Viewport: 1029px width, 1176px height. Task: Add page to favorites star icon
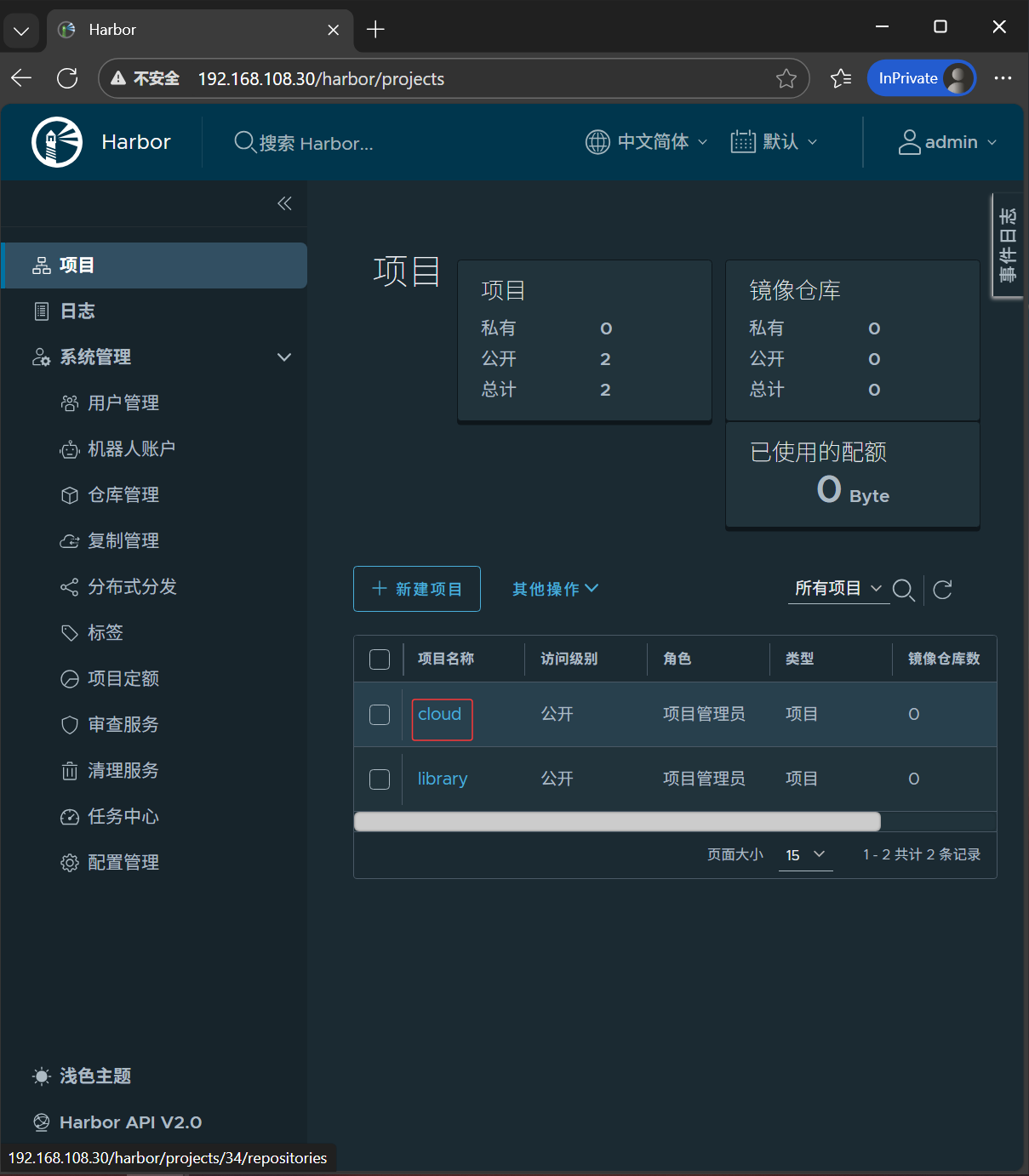pos(786,79)
